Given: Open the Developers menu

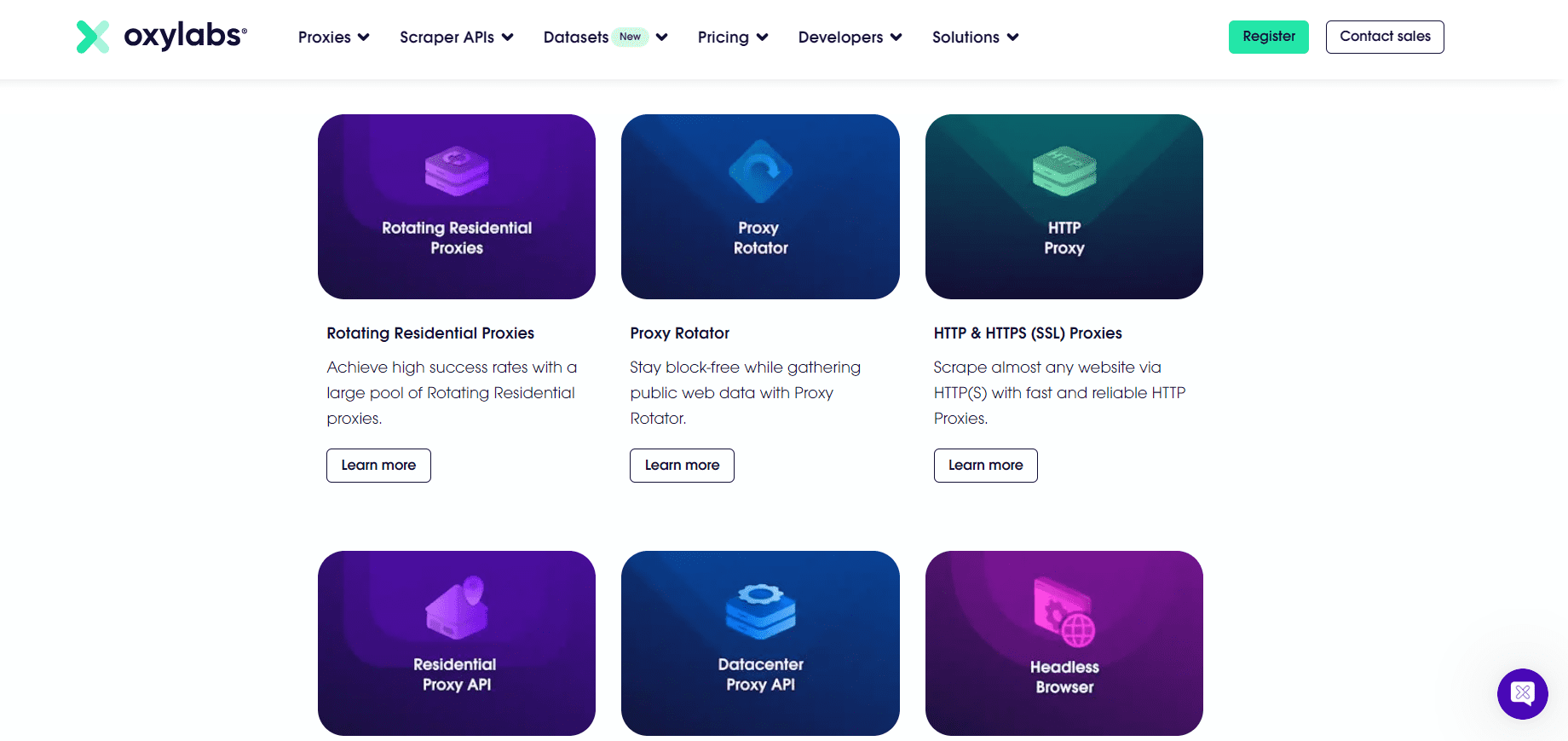Looking at the screenshot, I should tap(850, 38).
